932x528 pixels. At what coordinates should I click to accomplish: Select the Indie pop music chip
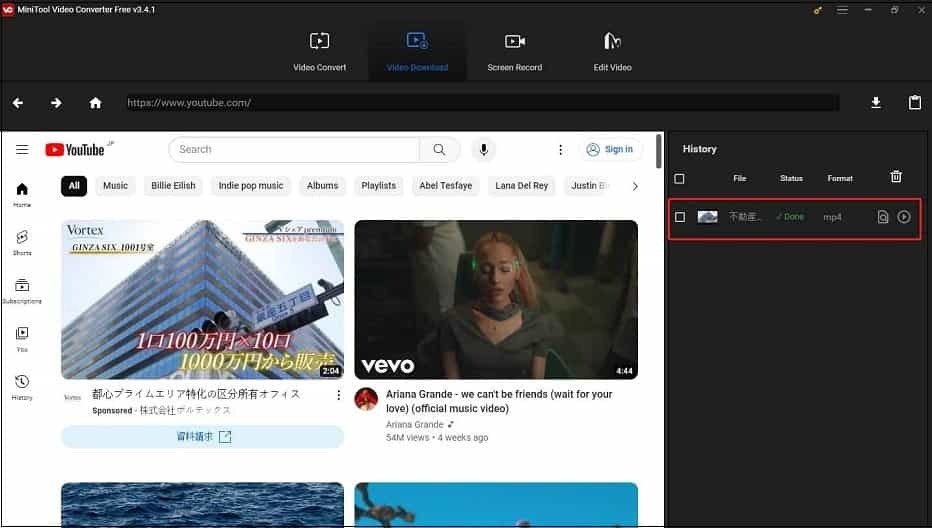251,186
